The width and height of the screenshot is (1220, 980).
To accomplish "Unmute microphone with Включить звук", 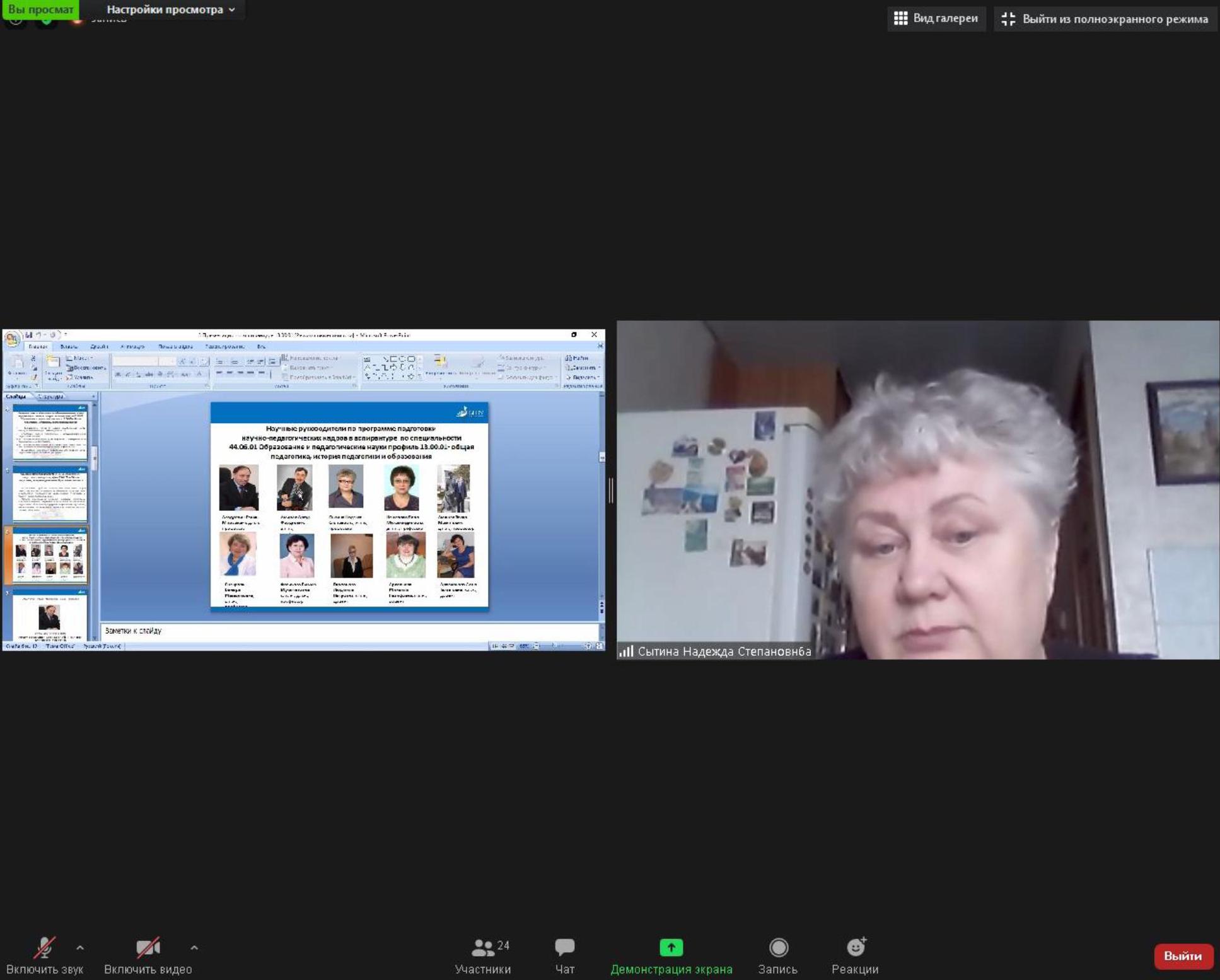I will [x=44, y=948].
